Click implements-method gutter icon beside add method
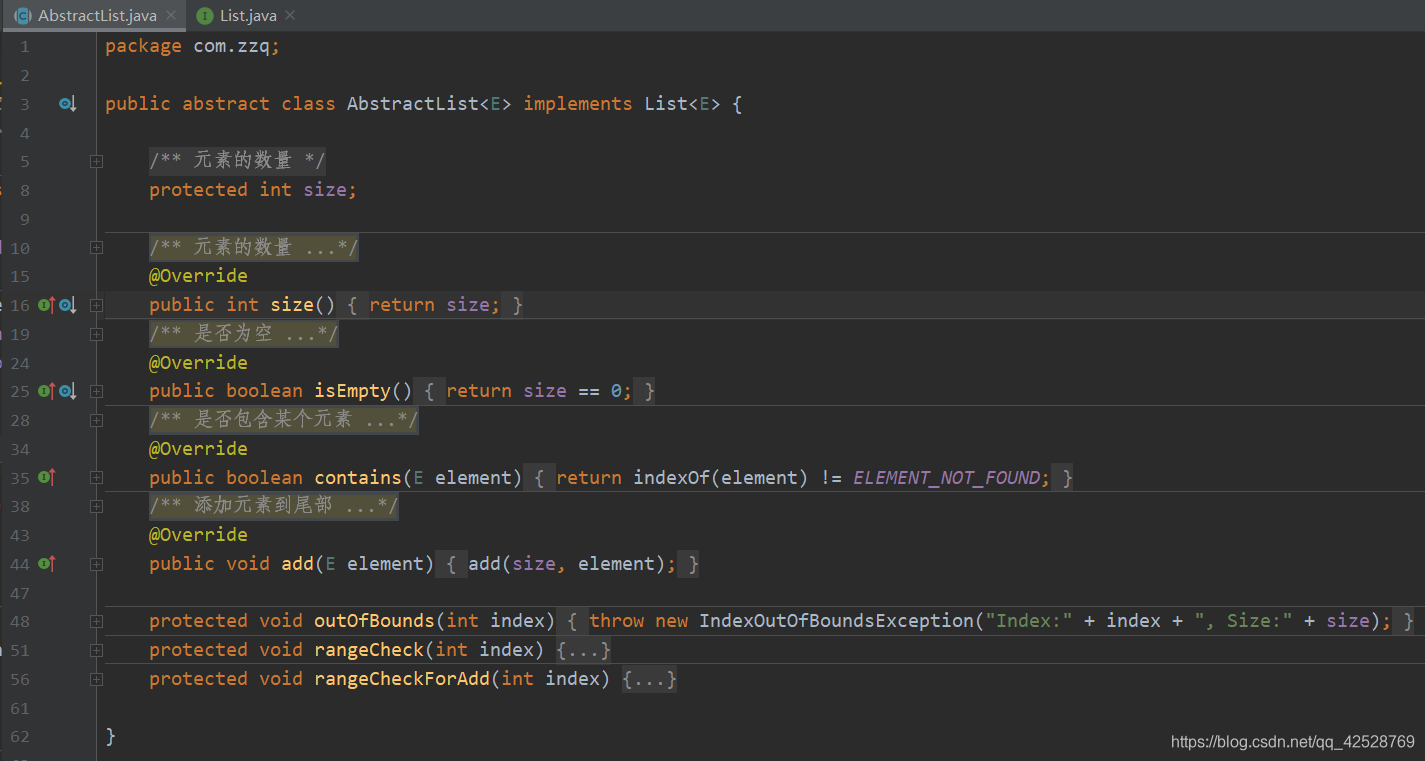The width and height of the screenshot is (1425, 761). [x=46, y=564]
